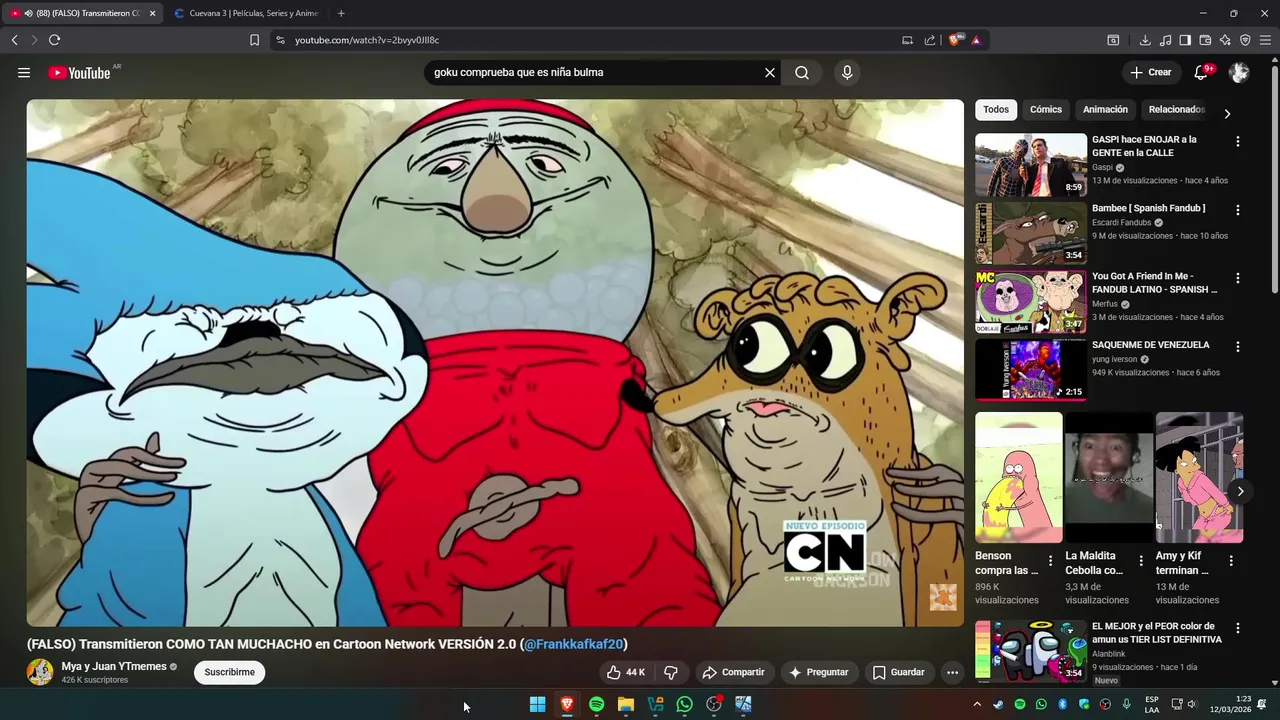Open Spotify from the taskbar
This screenshot has width=1280, height=720.
coord(596,704)
